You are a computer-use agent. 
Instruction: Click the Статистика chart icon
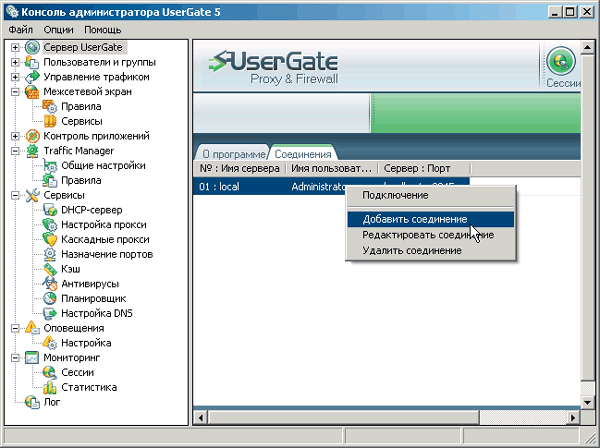50,387
